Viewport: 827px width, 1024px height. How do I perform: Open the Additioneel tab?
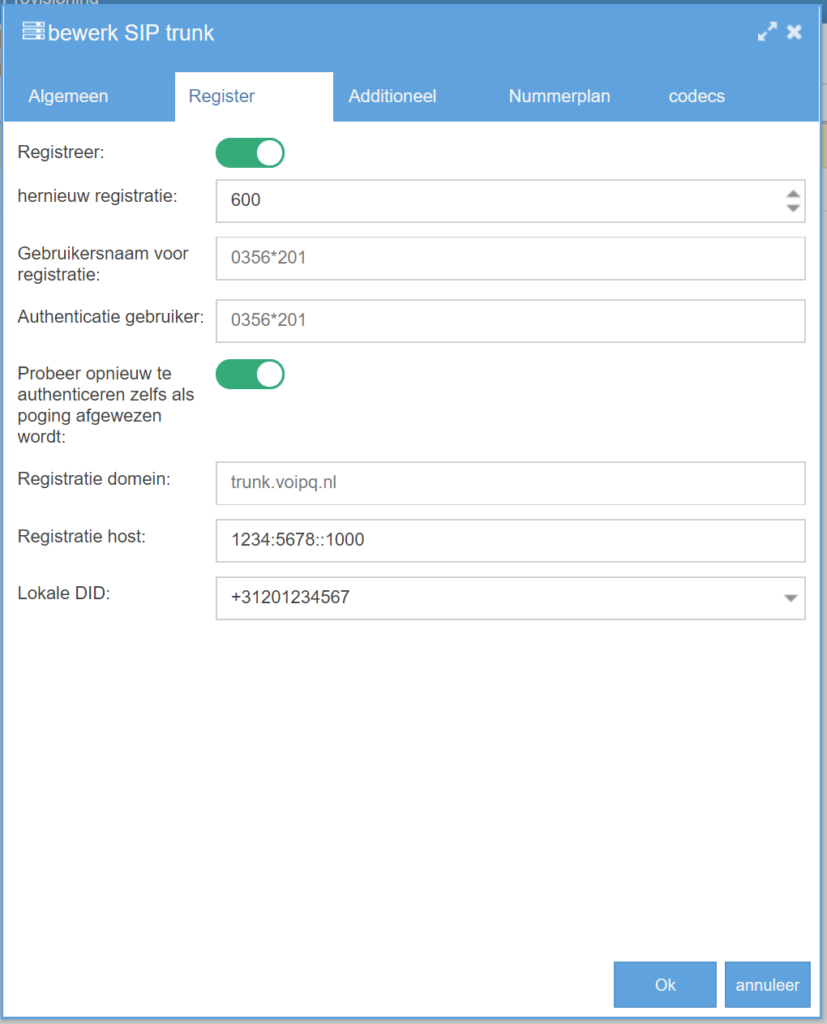[x=392, y=97]
